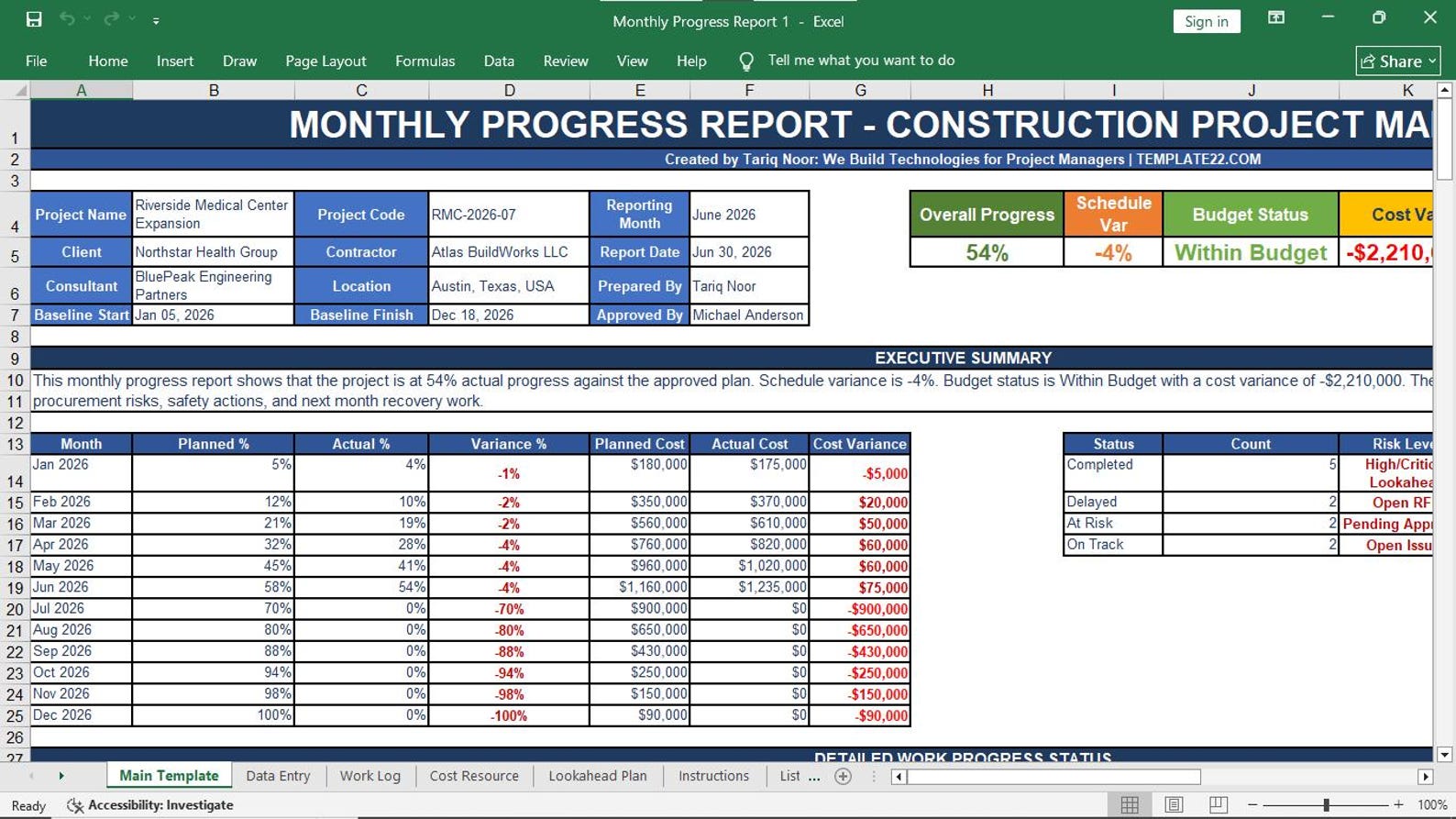Switch to Normal view icon
The width and height of the screenshot is (1456, 819).
point(1130,804)
